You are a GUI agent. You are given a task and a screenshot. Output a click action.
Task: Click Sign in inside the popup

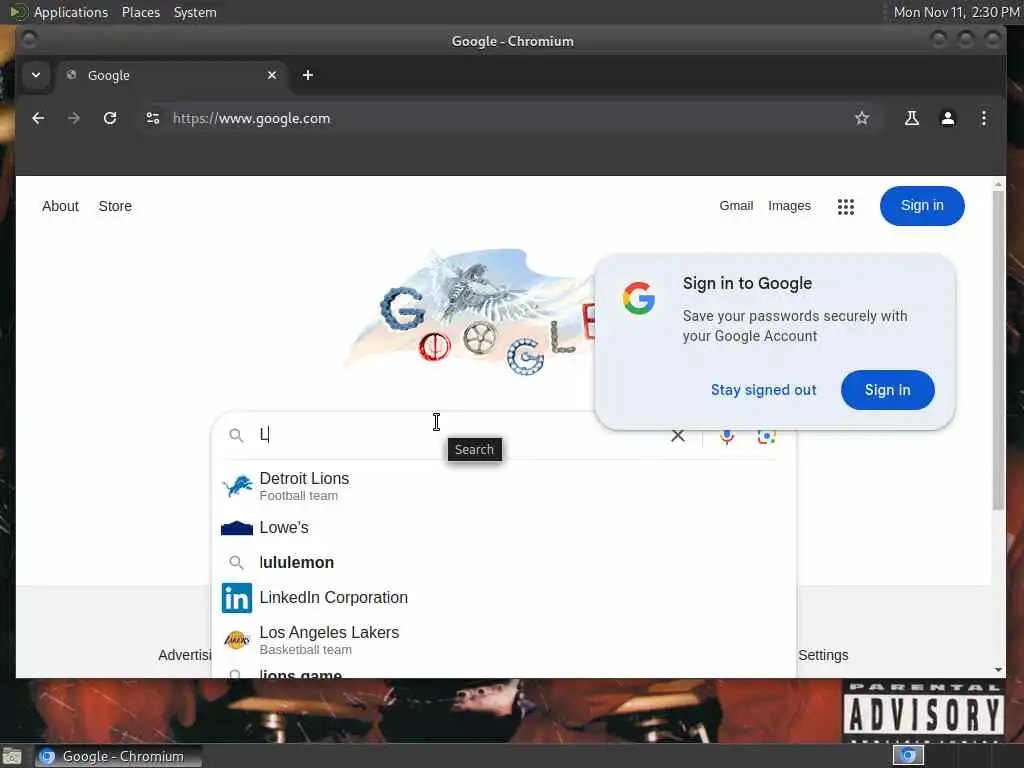[x=887, y=390]
